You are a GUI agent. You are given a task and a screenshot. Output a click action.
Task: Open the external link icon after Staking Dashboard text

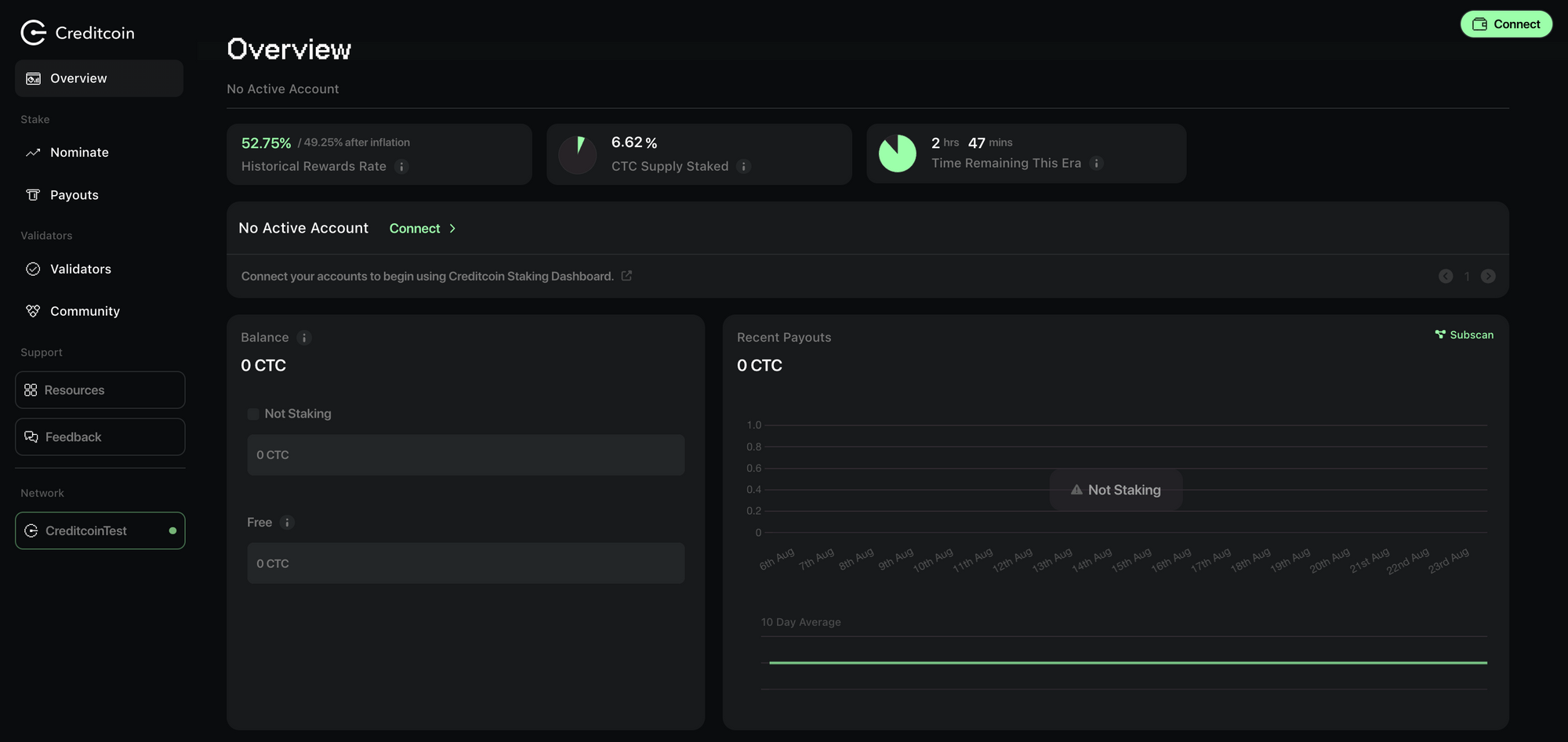pos(626,276)
